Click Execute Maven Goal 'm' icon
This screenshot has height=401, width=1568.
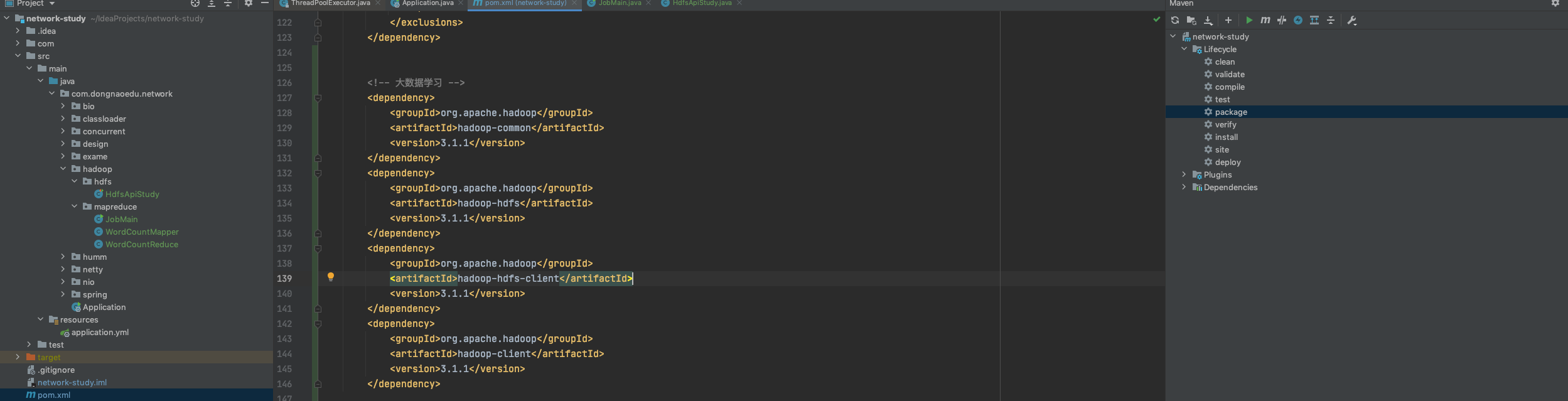(1265, 20)
